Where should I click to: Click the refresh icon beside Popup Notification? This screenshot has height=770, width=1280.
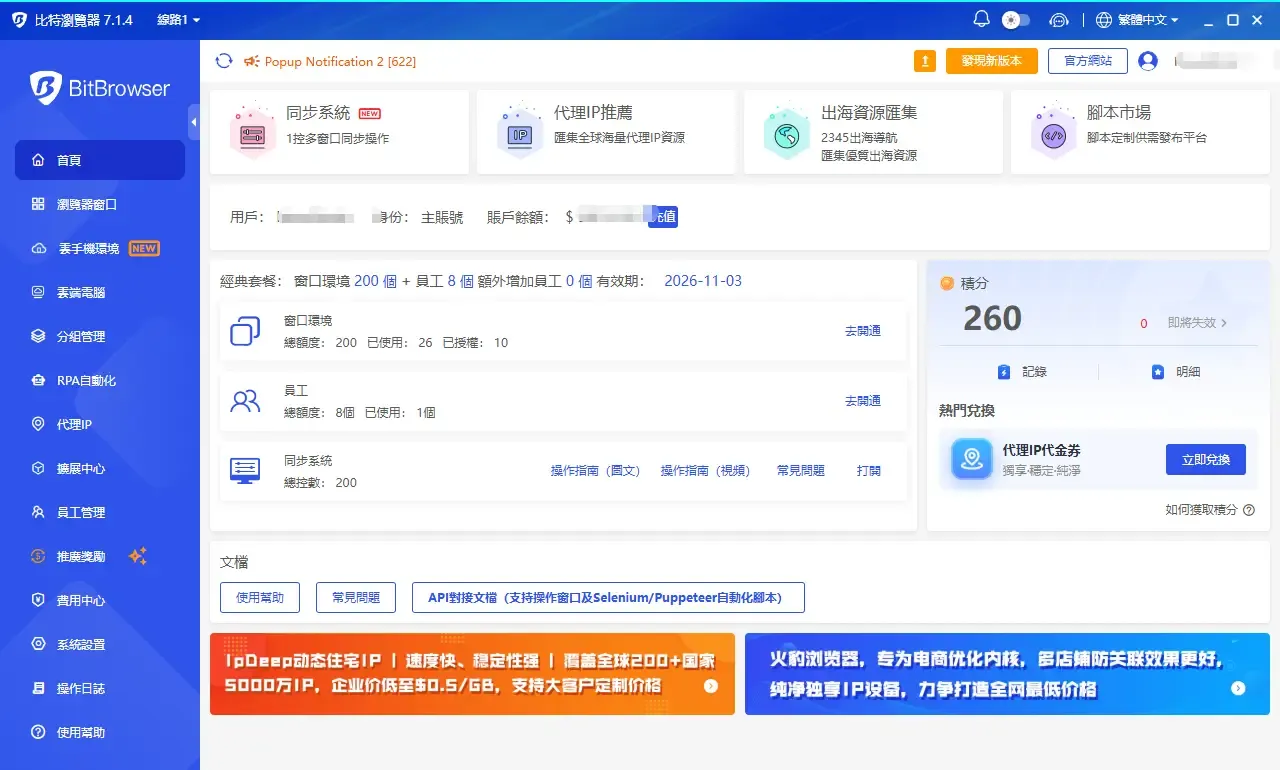[224, 61]
